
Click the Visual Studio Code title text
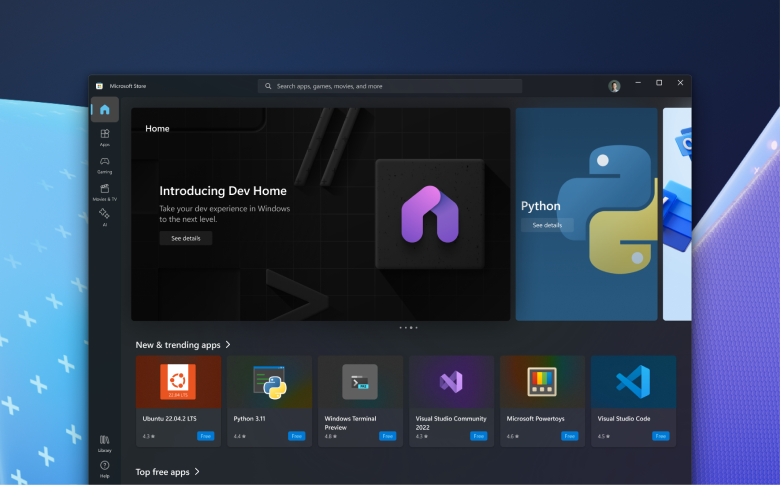[624, 419]
